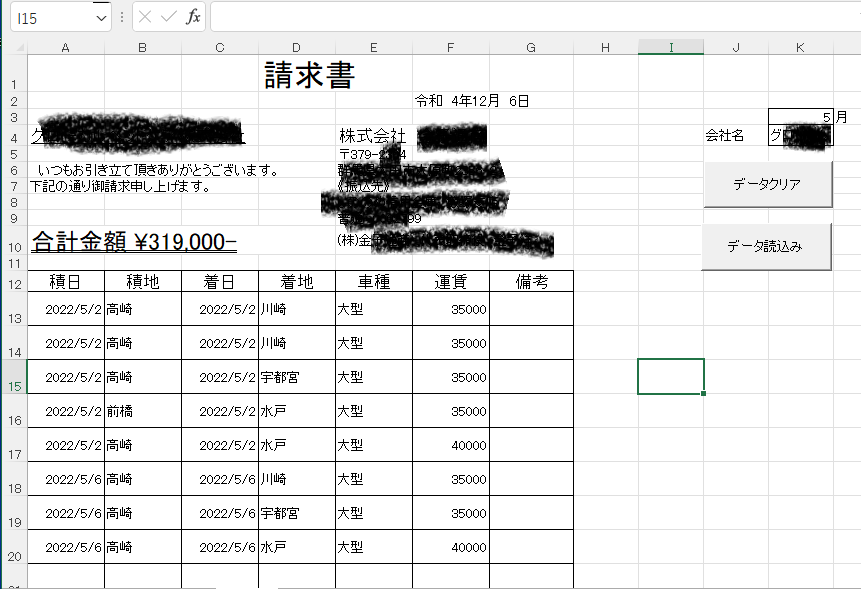Open the Name Box dropdown arrow
The image size is (861, 589).
coord(101,18)
